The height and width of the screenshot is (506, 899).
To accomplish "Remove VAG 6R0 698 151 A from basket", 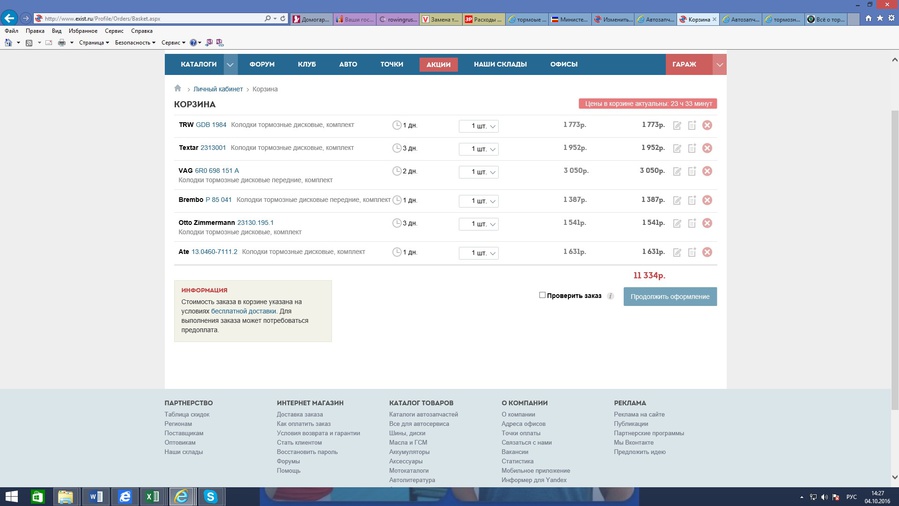I will pyautogui.click(x=707, y=171).
